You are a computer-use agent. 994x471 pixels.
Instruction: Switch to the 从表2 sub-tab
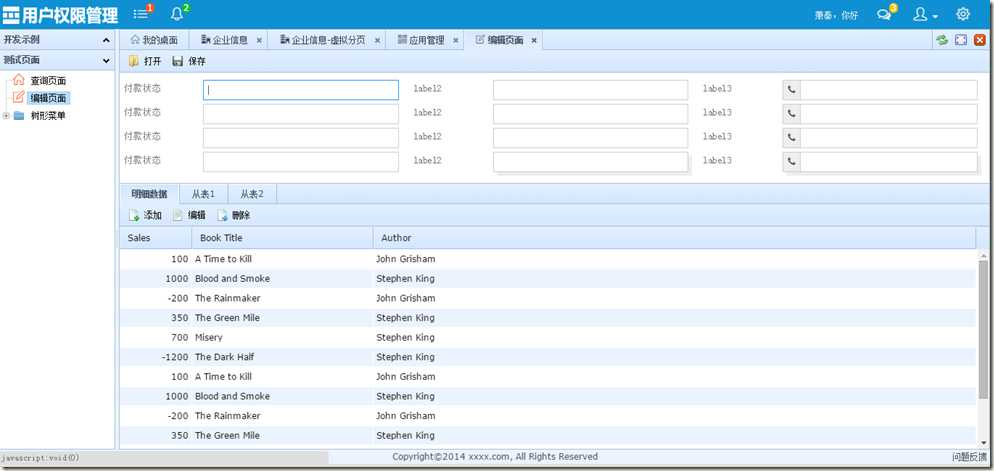(x=252, y=194)
